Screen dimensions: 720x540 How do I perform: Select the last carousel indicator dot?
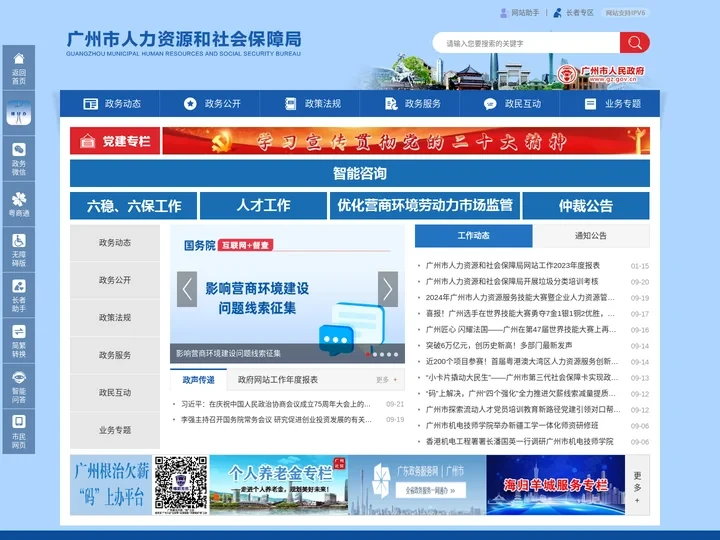(x=396, y=354)
